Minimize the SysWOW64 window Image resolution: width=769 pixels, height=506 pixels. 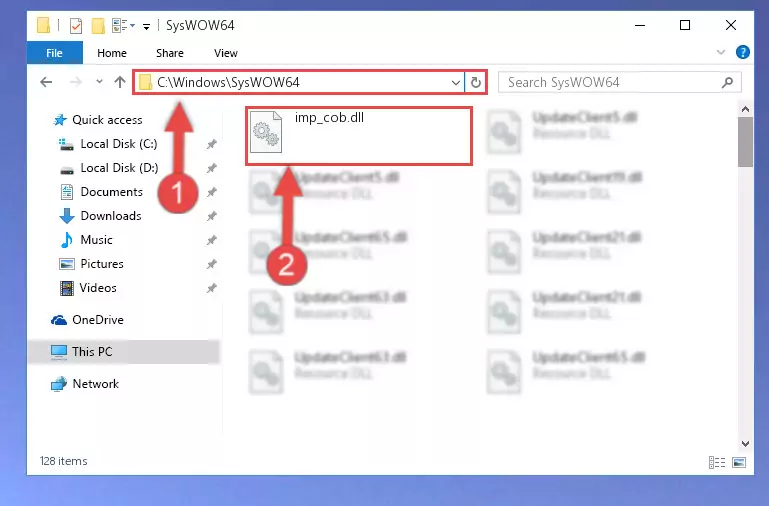640,25
